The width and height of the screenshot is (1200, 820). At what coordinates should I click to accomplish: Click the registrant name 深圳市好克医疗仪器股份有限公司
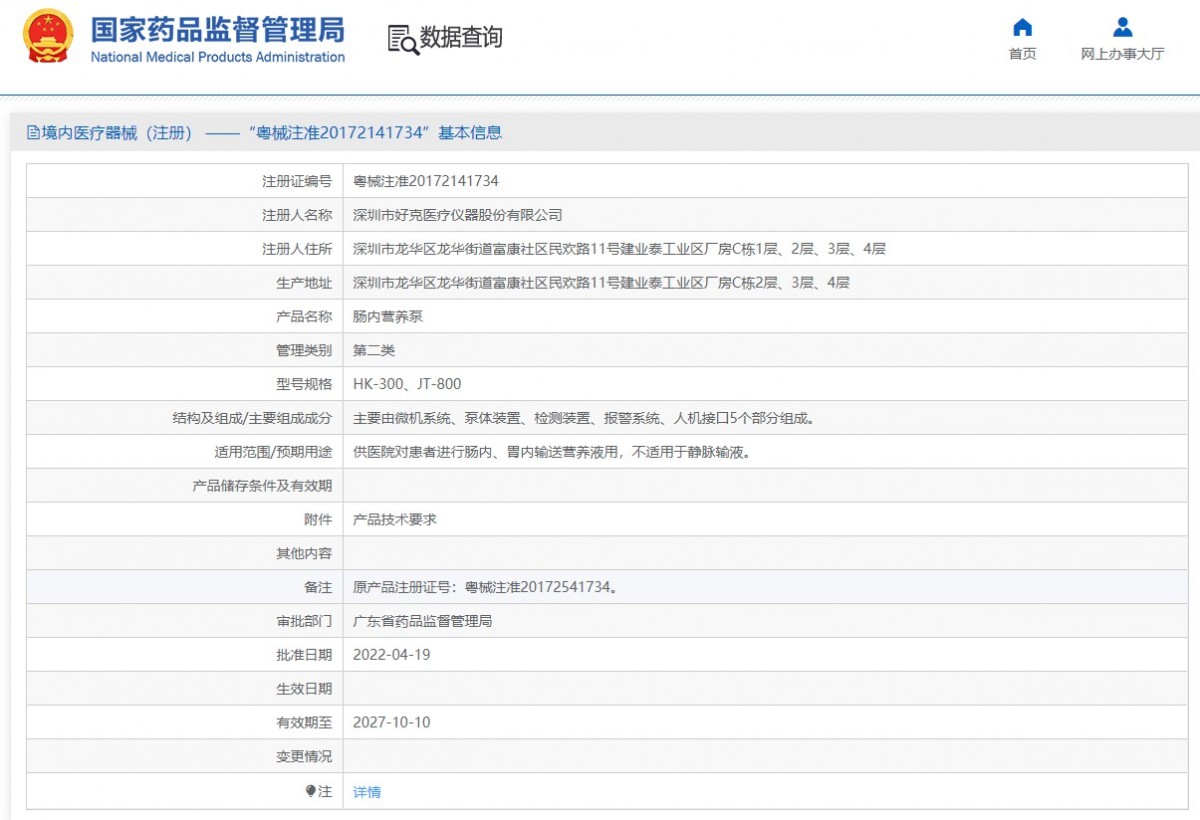coord(458,215)
